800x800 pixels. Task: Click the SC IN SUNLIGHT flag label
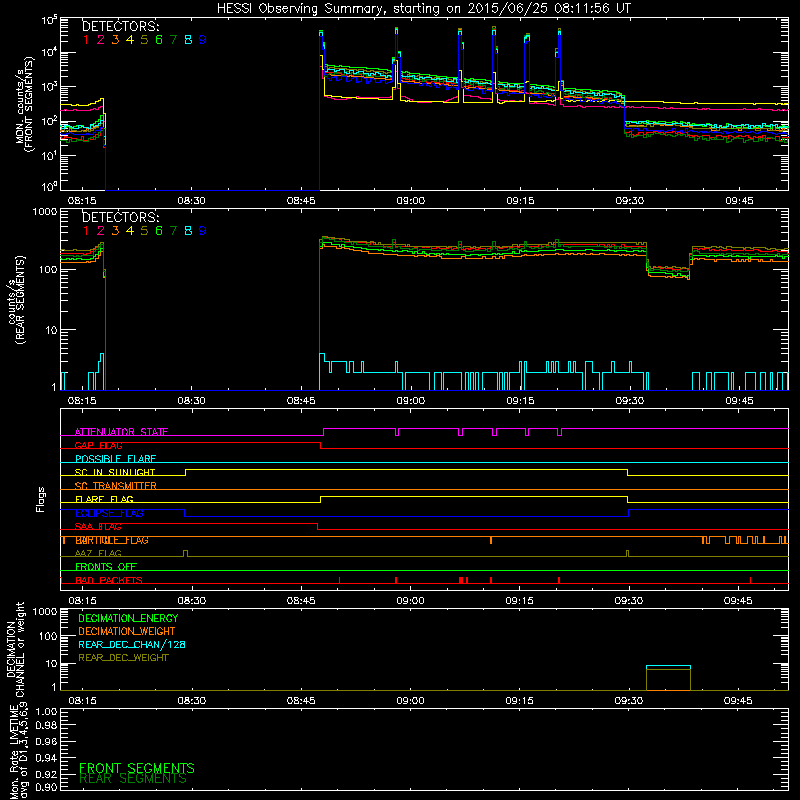tap(115, 472)
